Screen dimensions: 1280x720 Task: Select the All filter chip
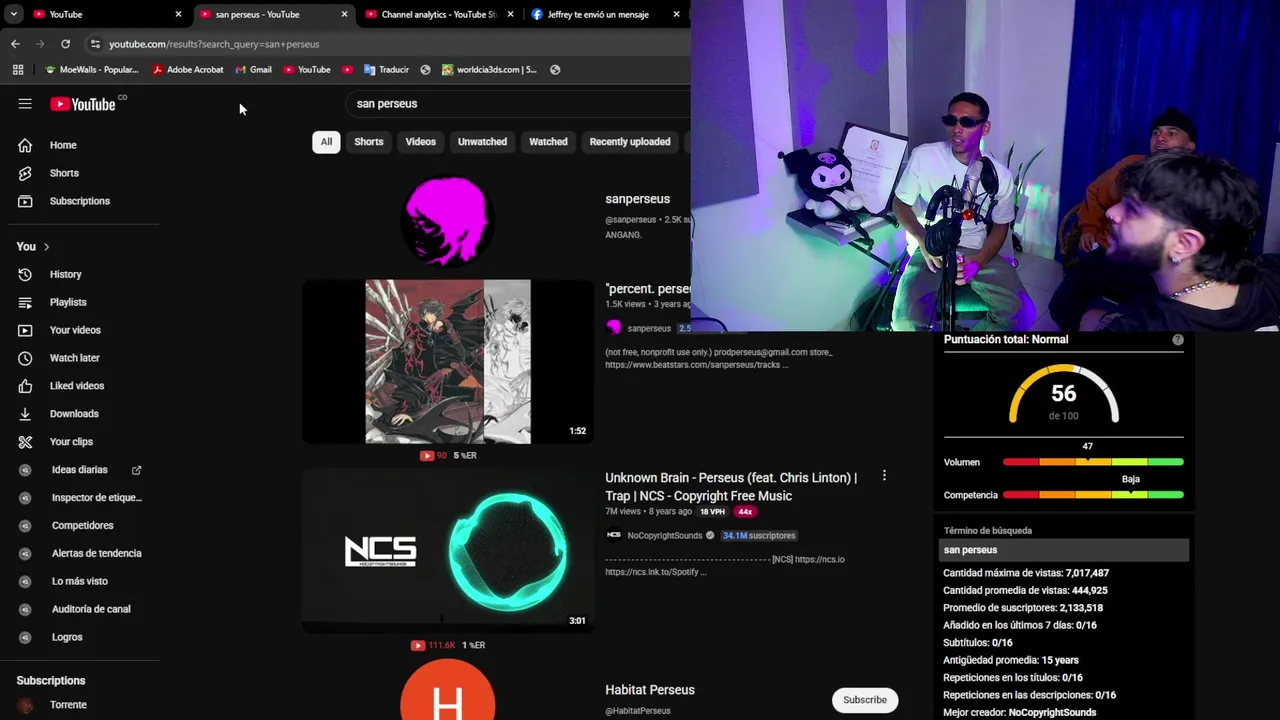pyautogui.click(x=326, y=142)
